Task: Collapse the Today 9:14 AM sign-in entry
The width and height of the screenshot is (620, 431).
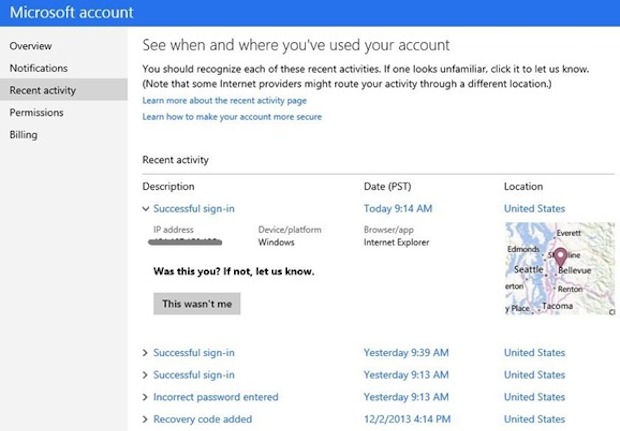Action: pyautogui.click(x=147, y=209)
